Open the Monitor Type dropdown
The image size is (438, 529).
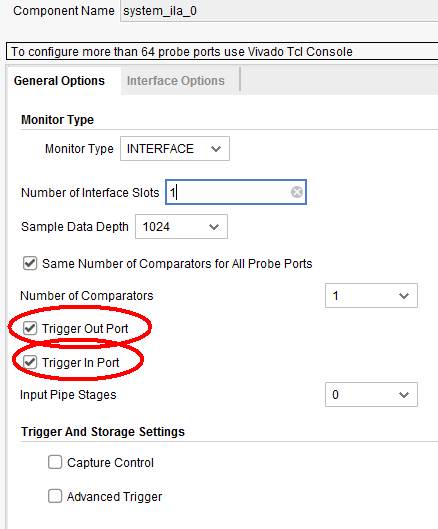coord(175,148)
